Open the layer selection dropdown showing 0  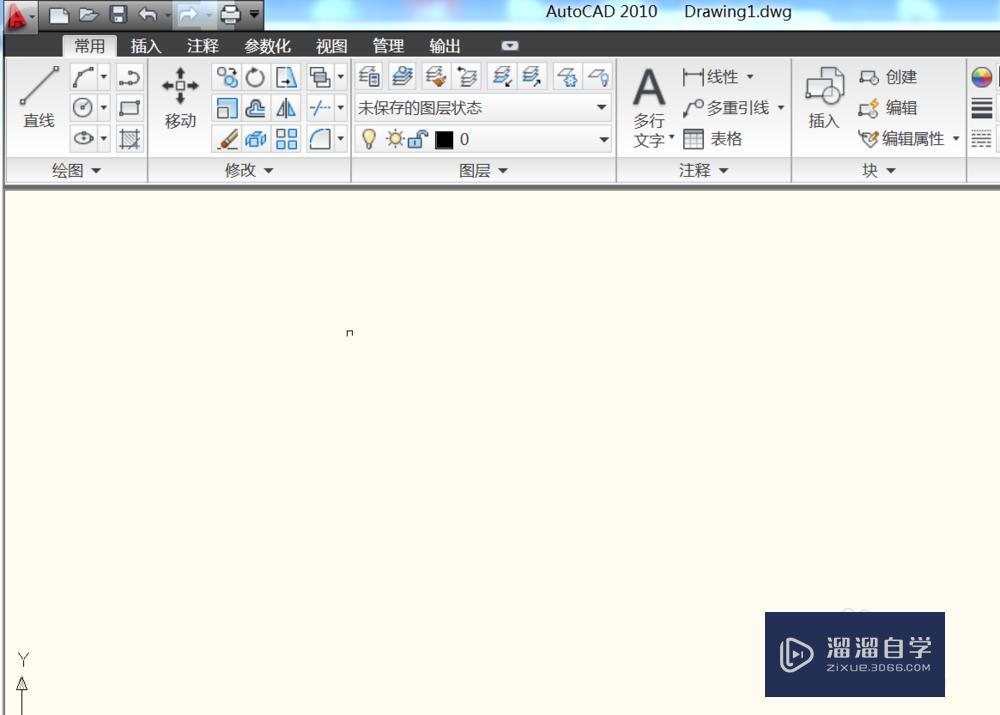(x=602, y=140)
